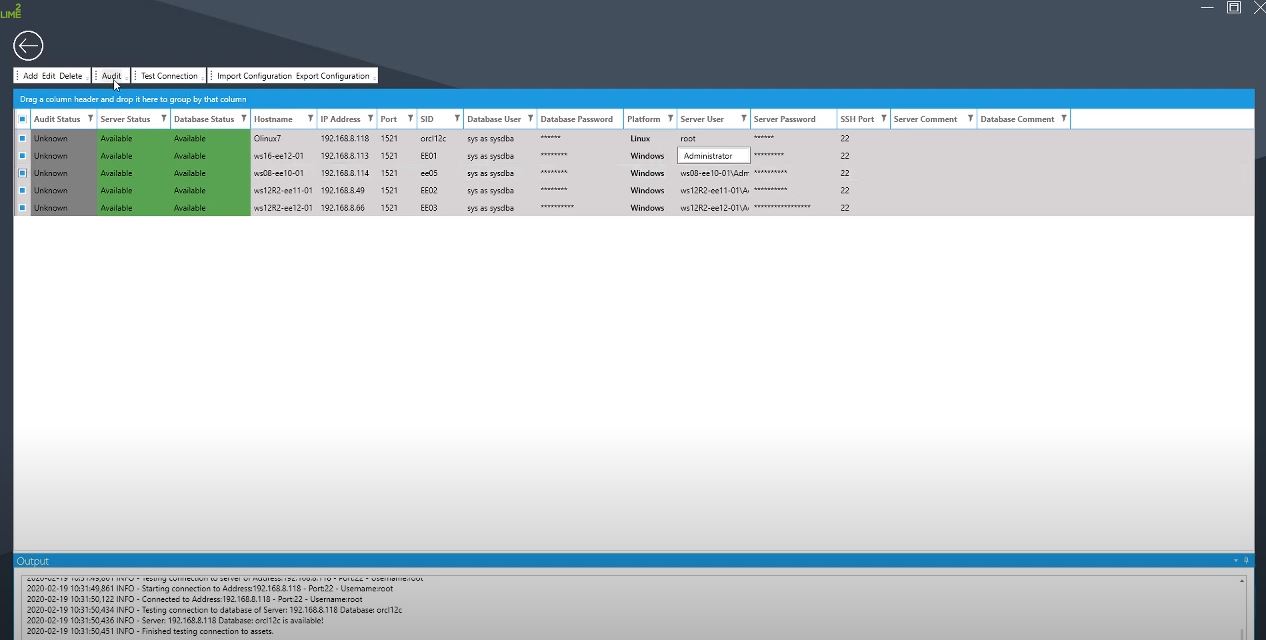The width and height of the screenshot is (1266, 640).
Task: Toggle the checkbox for the Olinux7 row
Action: pyautogui.click(x=22, y=139)
